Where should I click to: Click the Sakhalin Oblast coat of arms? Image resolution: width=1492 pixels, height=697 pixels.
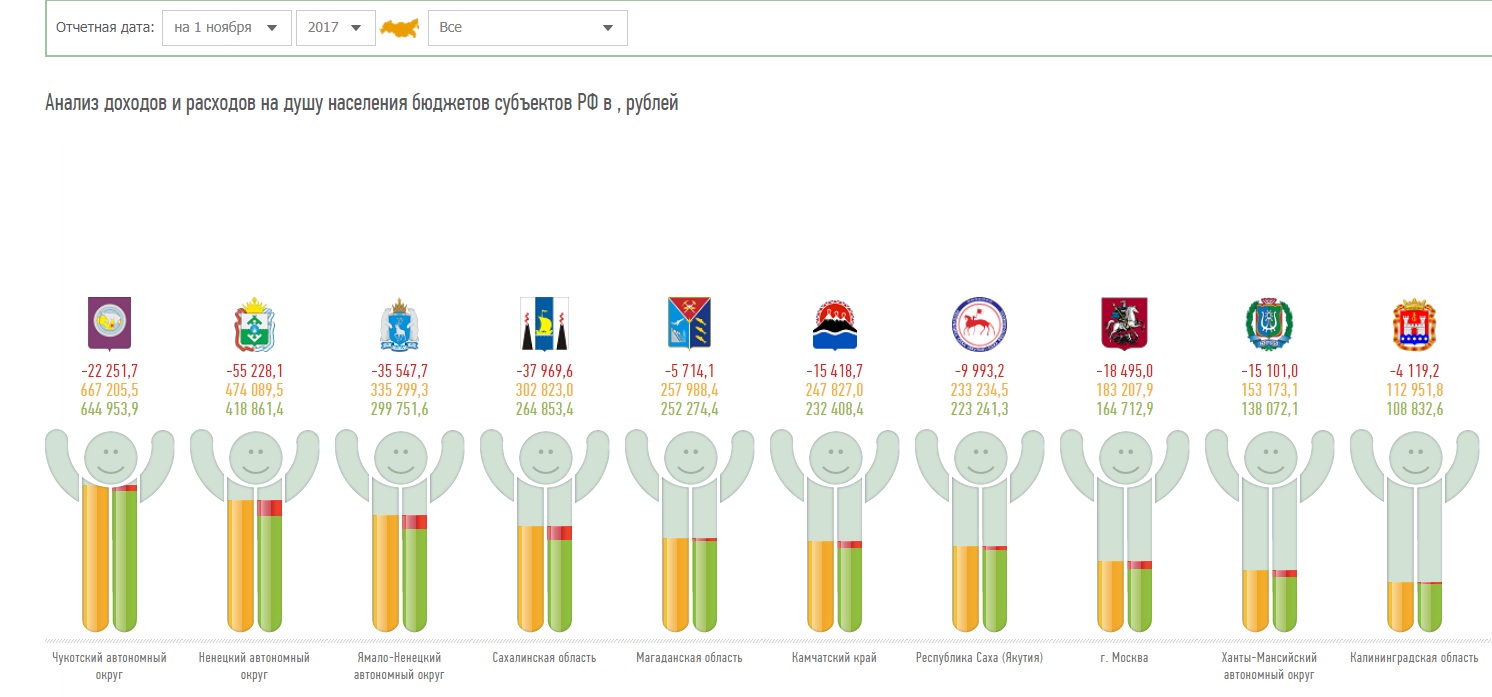tap(544, 322)
